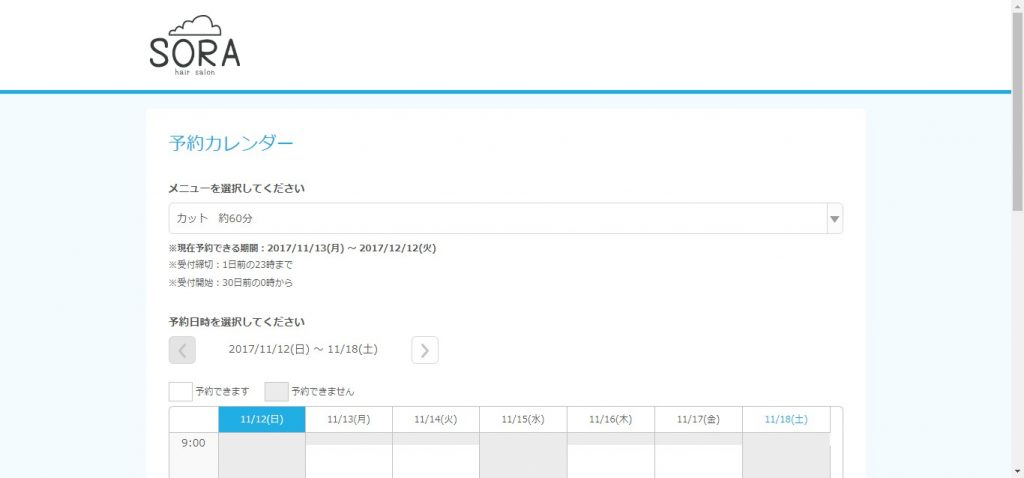Click the SORA hair salon logo
1024x478 pixels.
pos(195,45)
